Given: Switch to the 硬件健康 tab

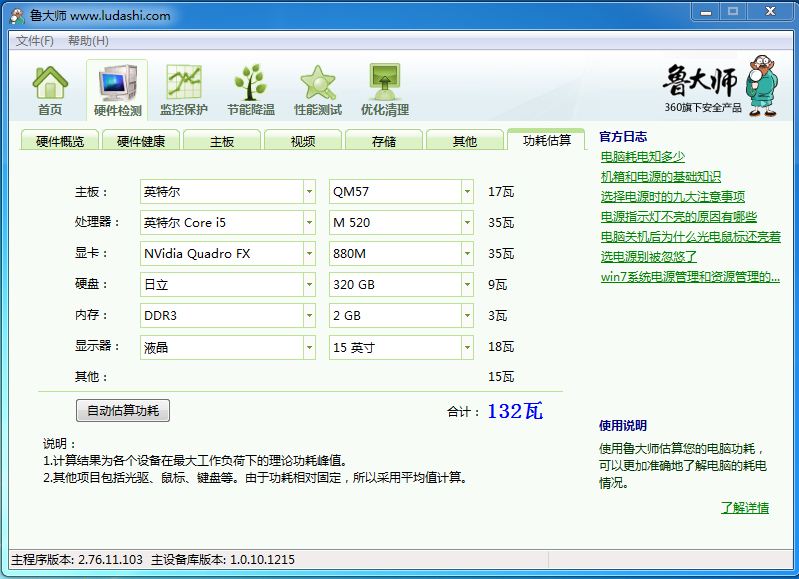Looking at the screenshot, I should click(x=141, y=141).
